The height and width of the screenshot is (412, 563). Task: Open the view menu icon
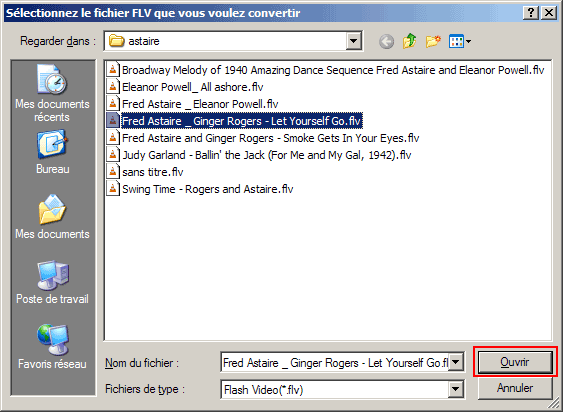pos(460,41)
